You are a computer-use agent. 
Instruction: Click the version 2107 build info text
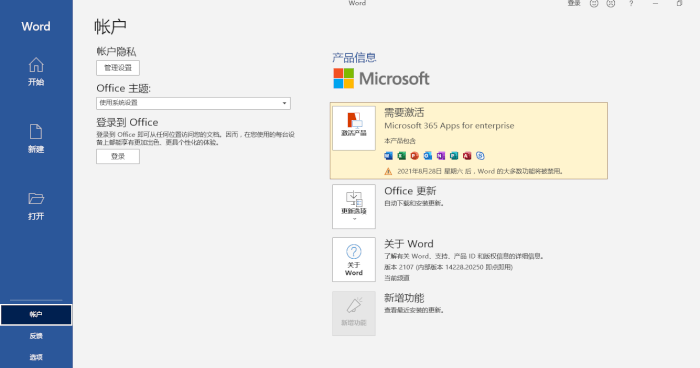point(448,267)
